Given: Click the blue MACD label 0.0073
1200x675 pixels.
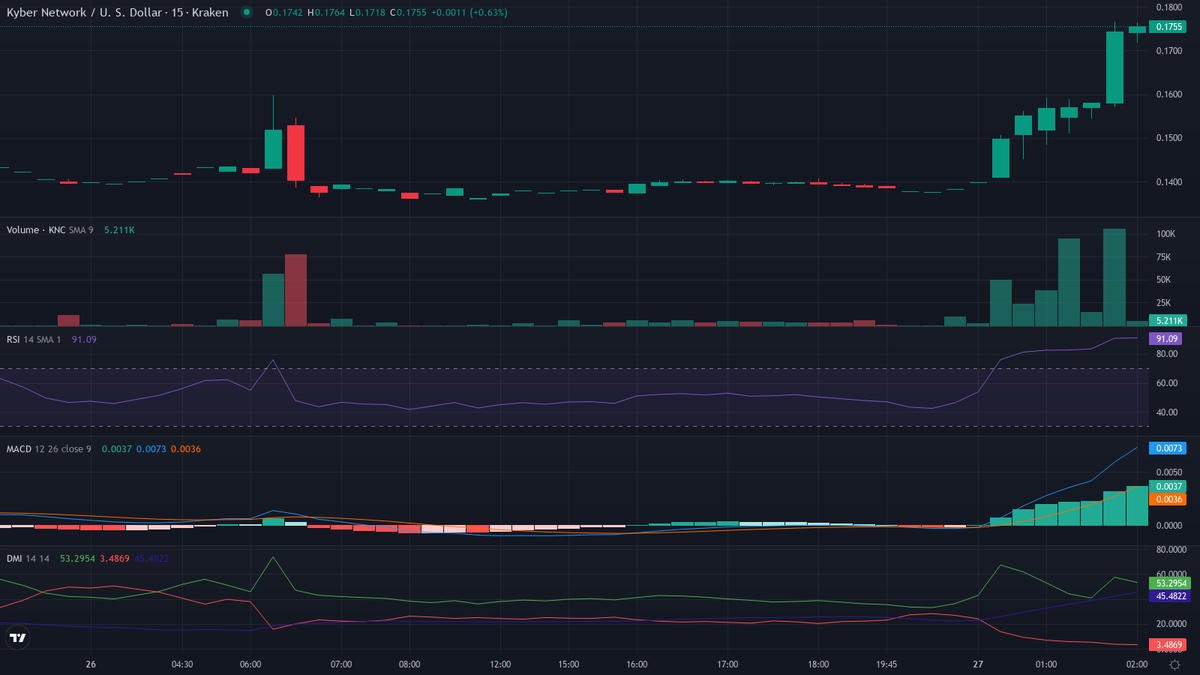Looking at the screenshot, I should point(1169,449).
